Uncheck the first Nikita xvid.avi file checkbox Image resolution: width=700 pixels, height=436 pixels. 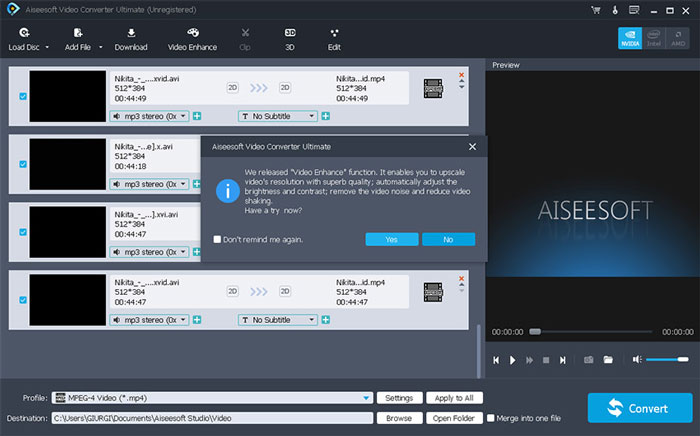(x=23, y=96)
